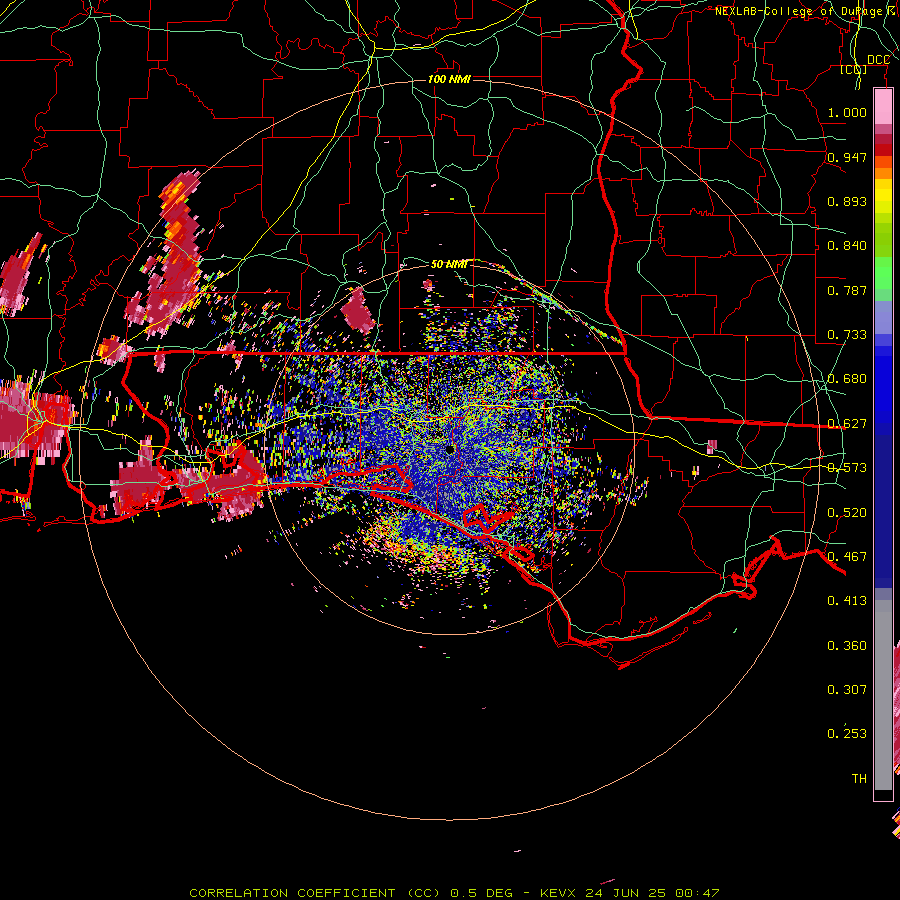The width and height of the screenshot is (900, 900).
Task: Click the 0.5 DEG elevation text in caption
Action: [481, 893]
